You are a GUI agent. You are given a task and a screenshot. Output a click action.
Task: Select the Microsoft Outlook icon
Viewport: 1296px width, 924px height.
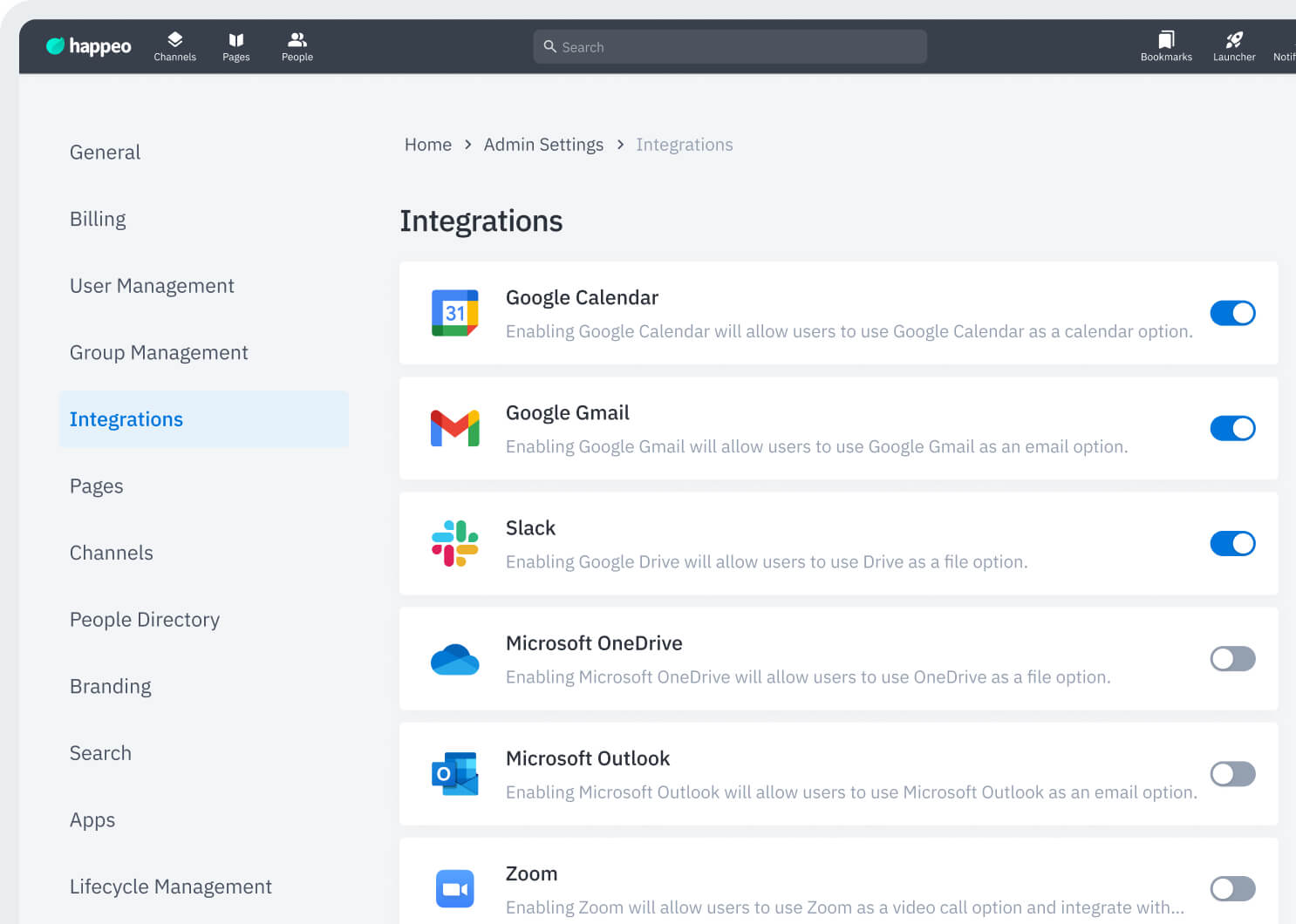point(454,774)
